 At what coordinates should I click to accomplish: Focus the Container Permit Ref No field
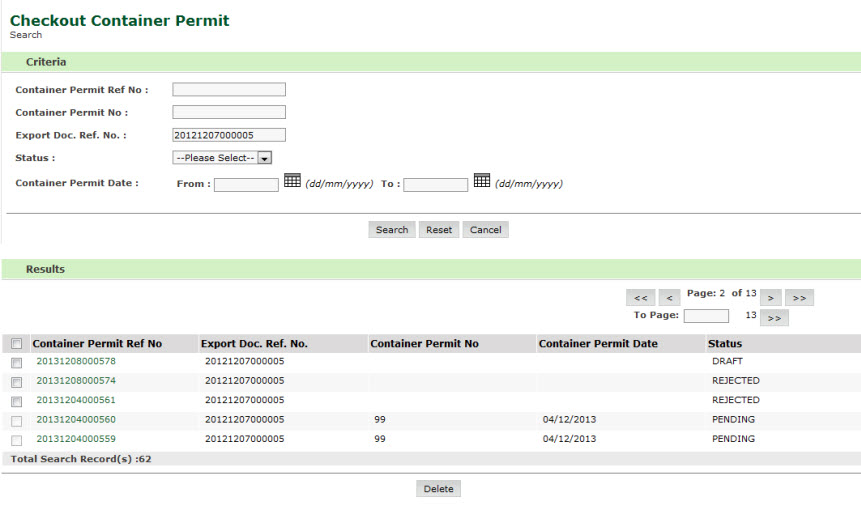pos(229,90)
